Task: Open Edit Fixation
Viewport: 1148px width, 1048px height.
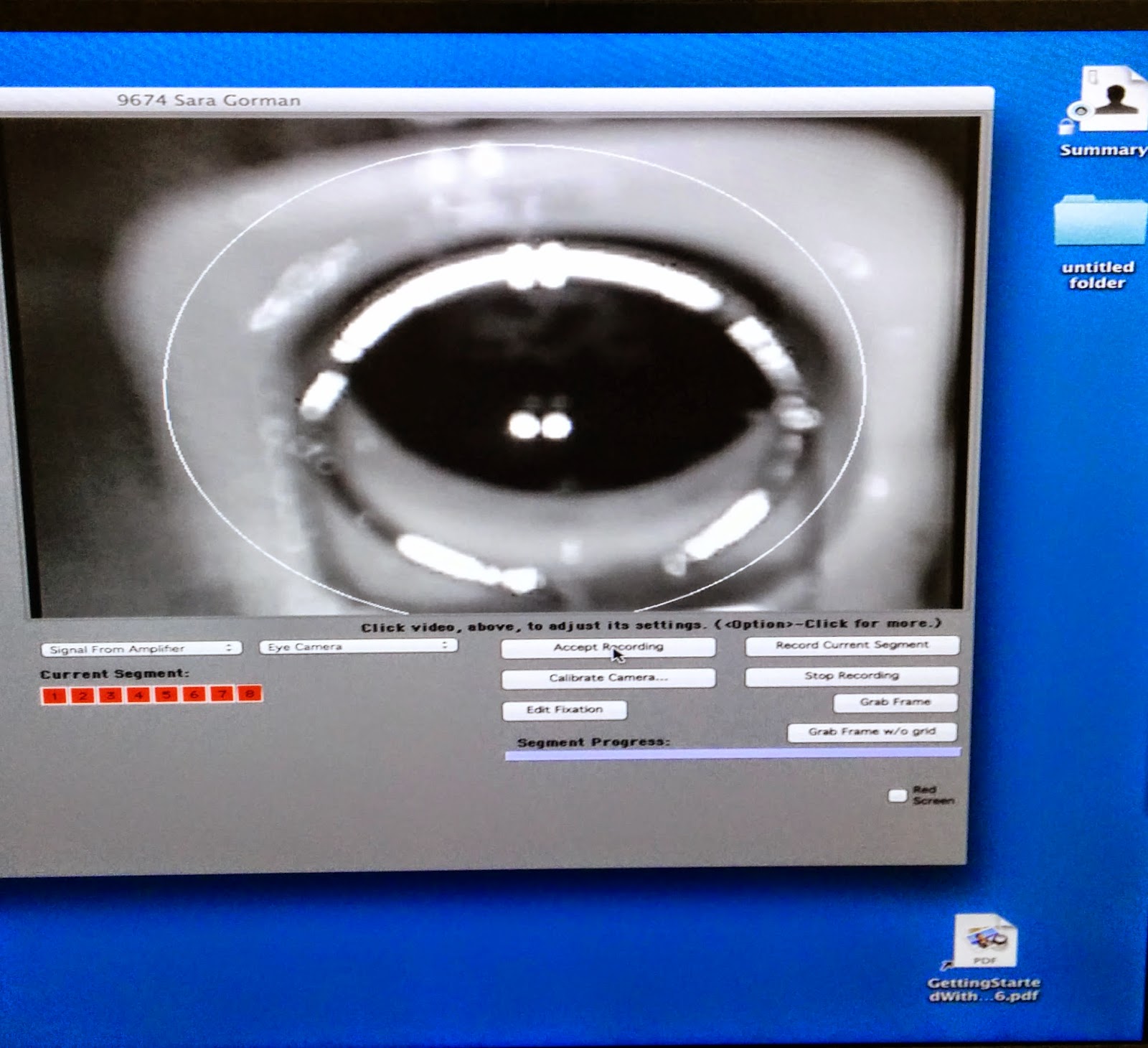Action: point(564,709)
